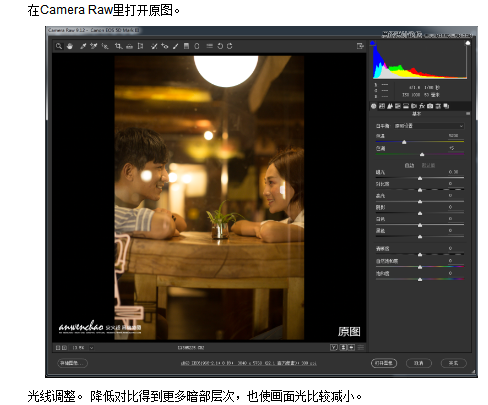Rotate image 90° counterclockwise

point(220,46)
